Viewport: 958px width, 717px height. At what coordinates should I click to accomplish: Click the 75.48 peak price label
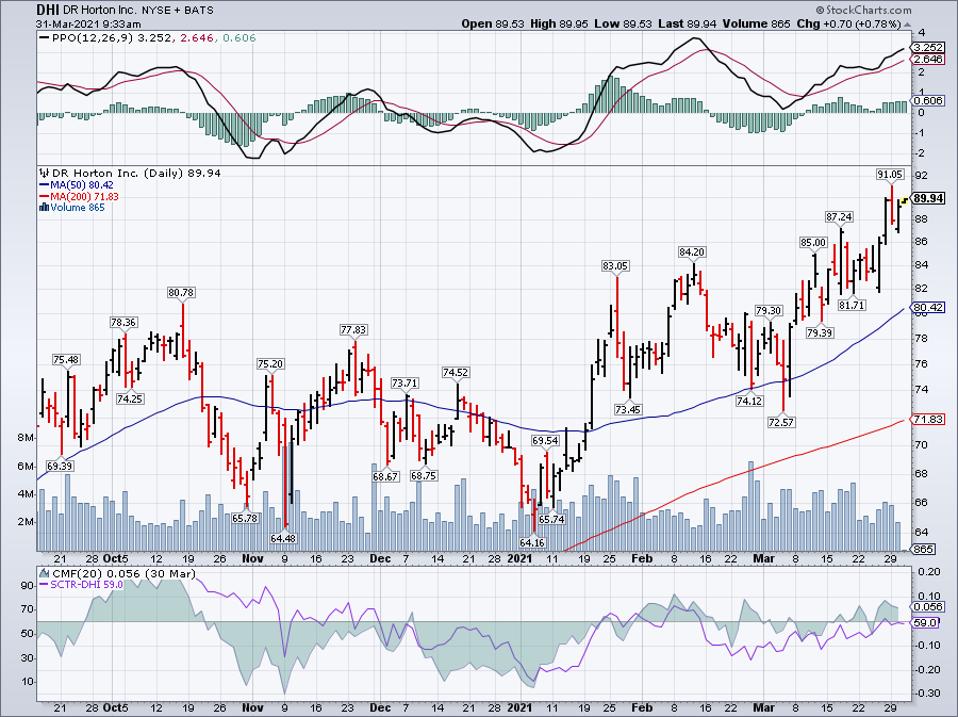tap(66, 360)
